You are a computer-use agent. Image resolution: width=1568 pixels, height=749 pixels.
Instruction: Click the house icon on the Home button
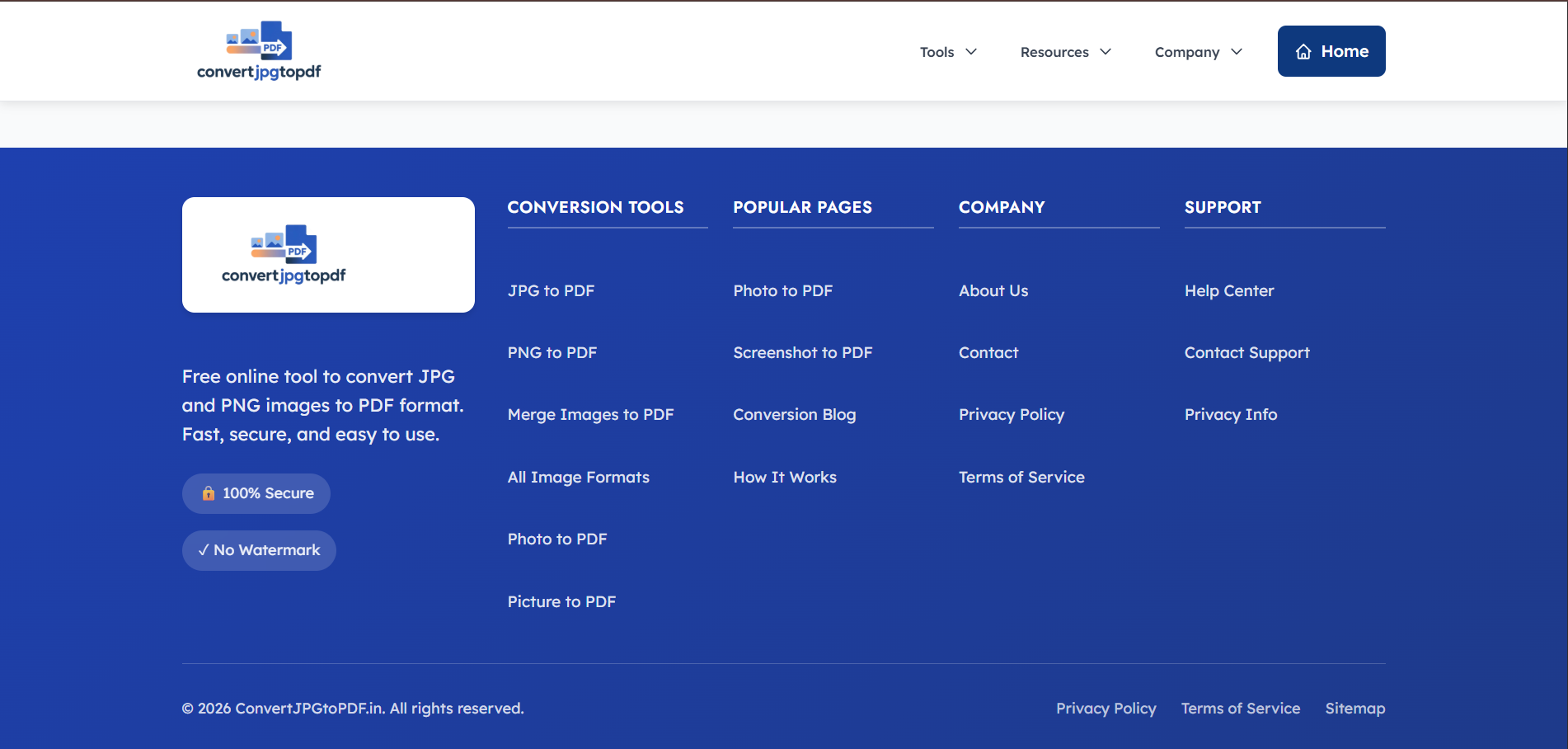1303,51
